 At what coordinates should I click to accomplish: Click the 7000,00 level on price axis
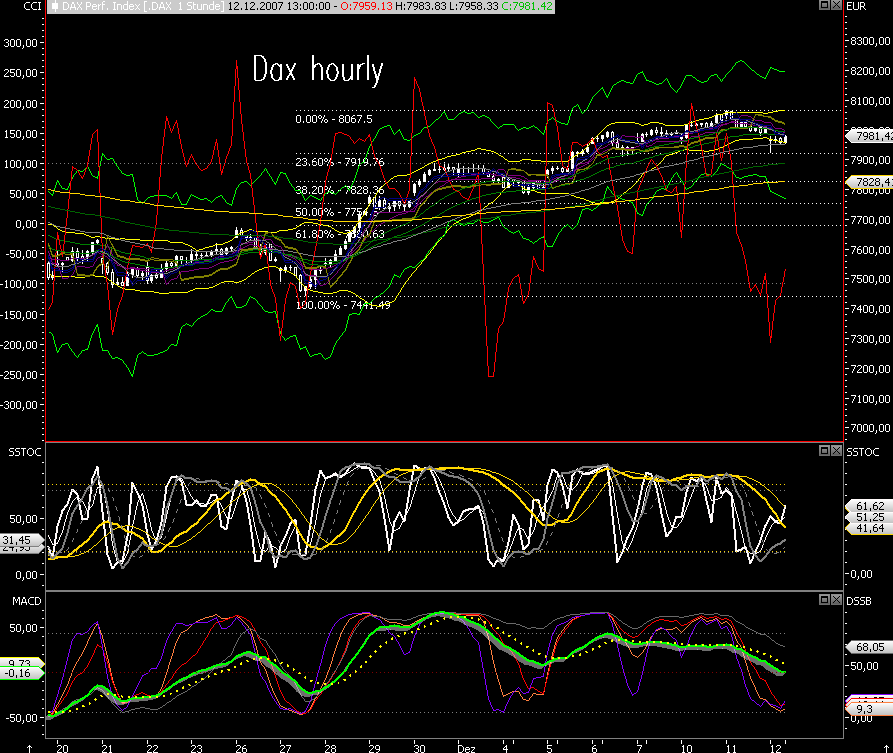(870, 428)
